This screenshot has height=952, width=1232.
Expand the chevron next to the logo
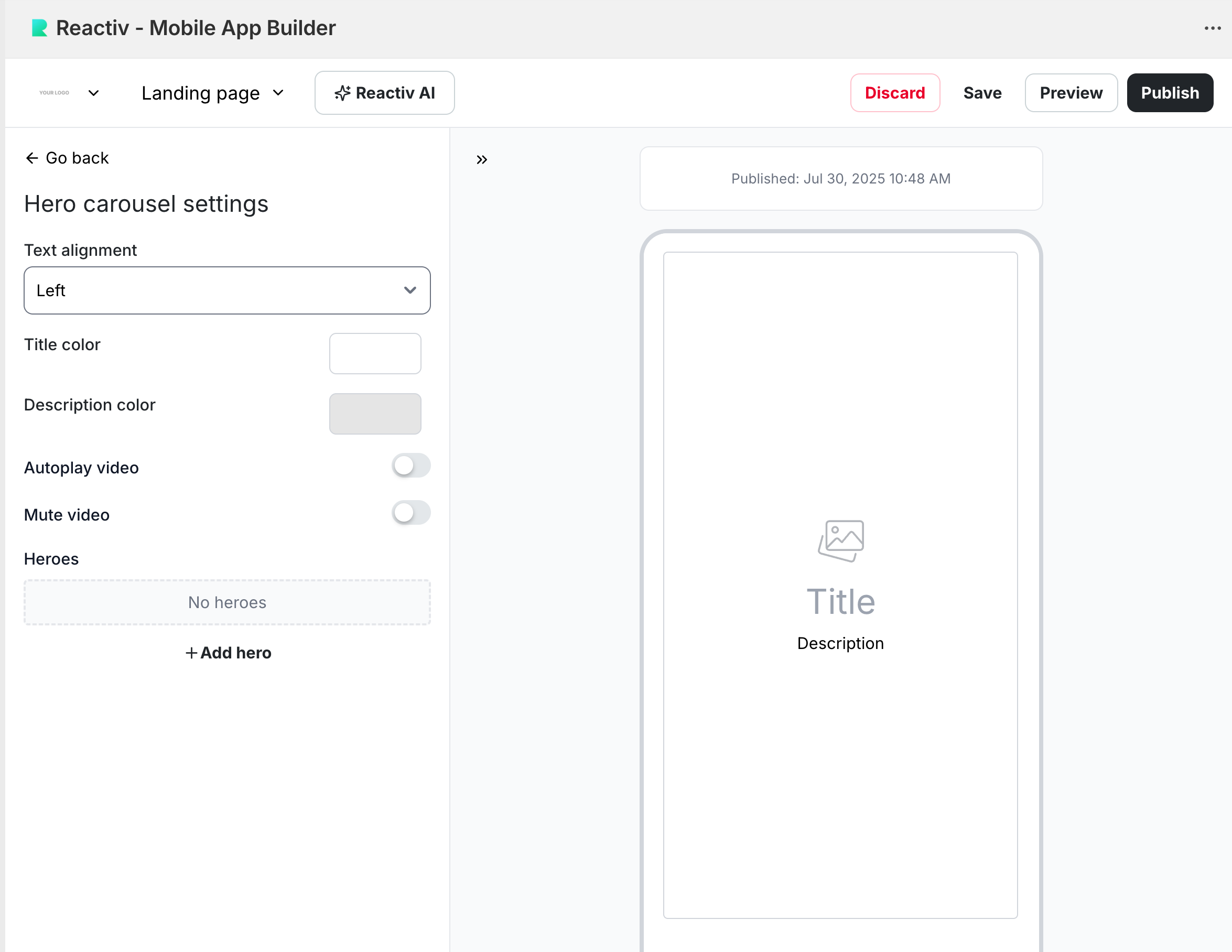click(94, 93)
